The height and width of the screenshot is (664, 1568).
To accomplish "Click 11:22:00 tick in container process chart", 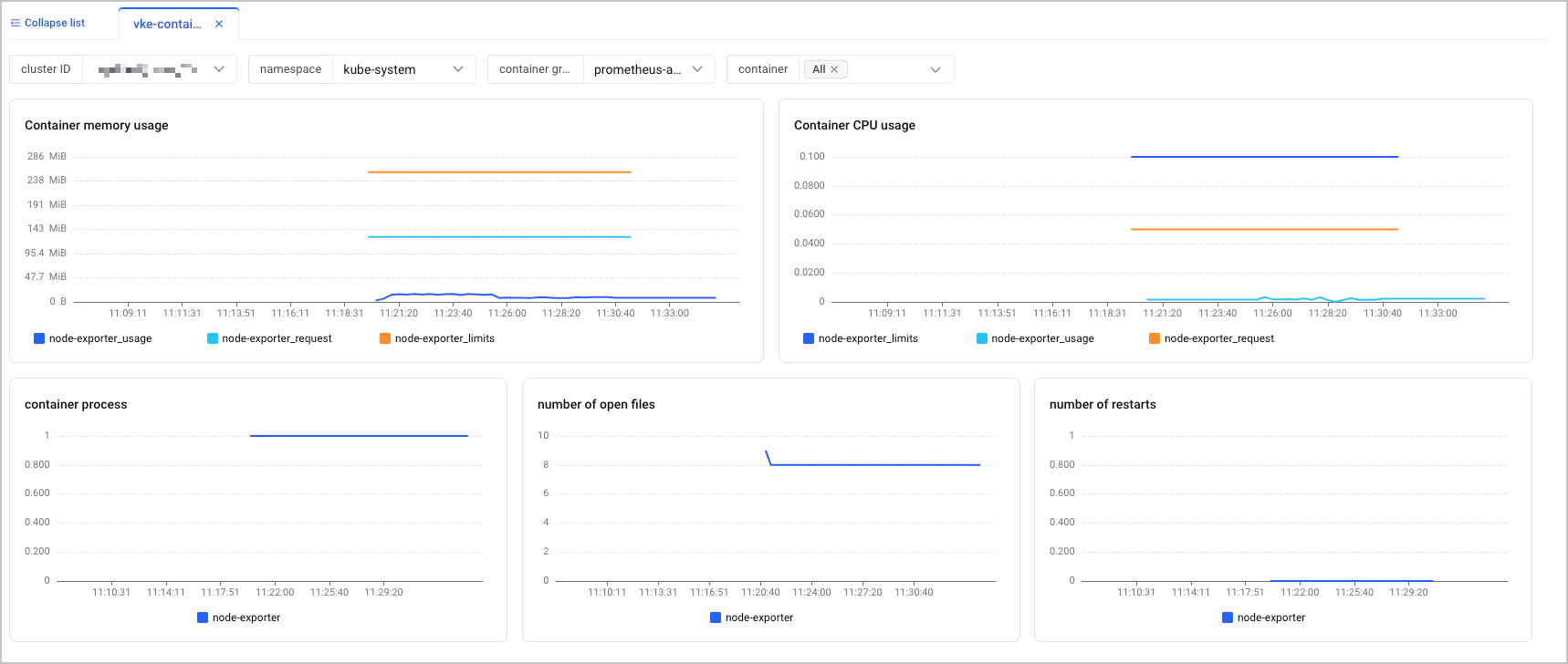I will click(275, 592).
